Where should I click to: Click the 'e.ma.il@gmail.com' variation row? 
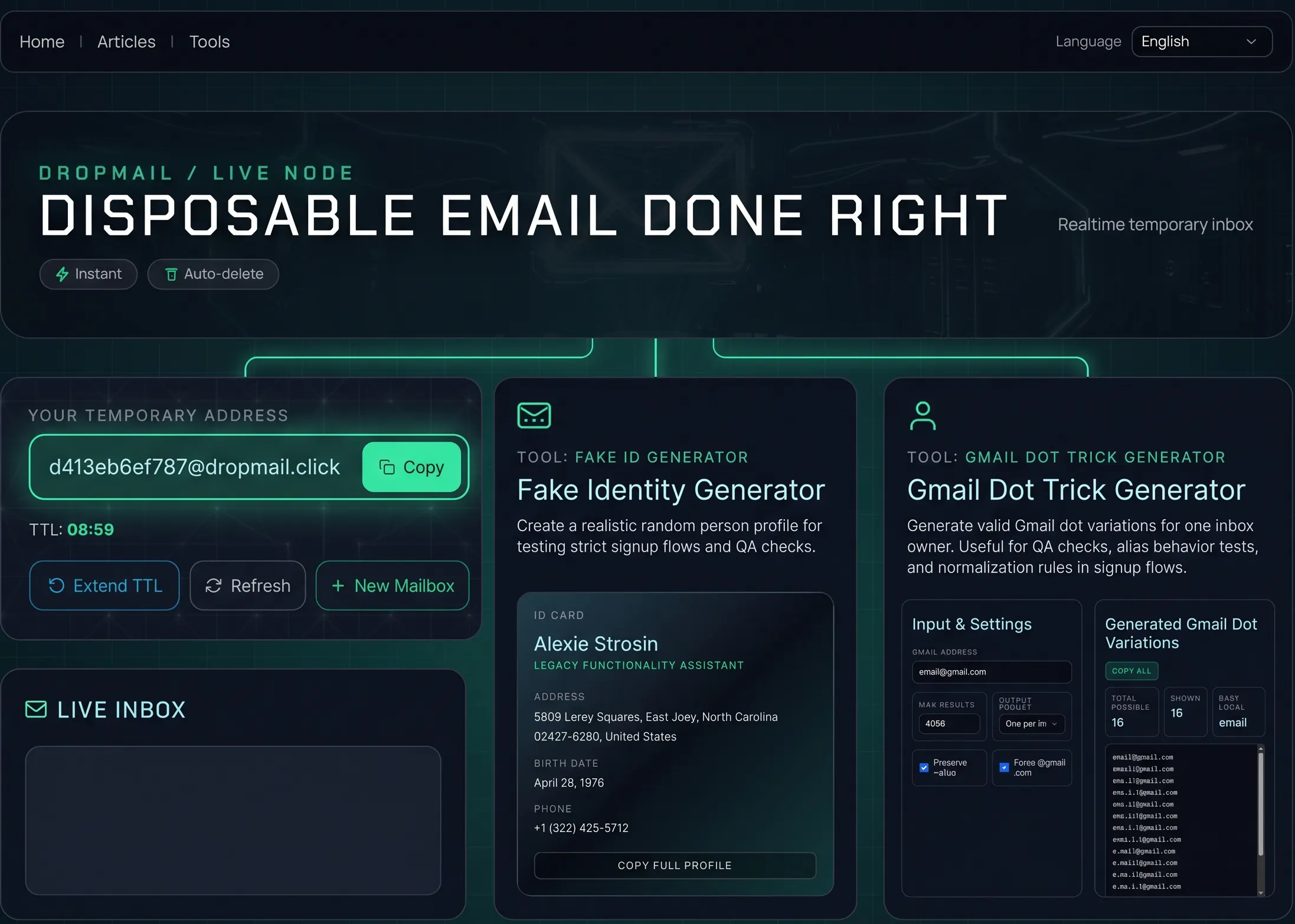1144,875
